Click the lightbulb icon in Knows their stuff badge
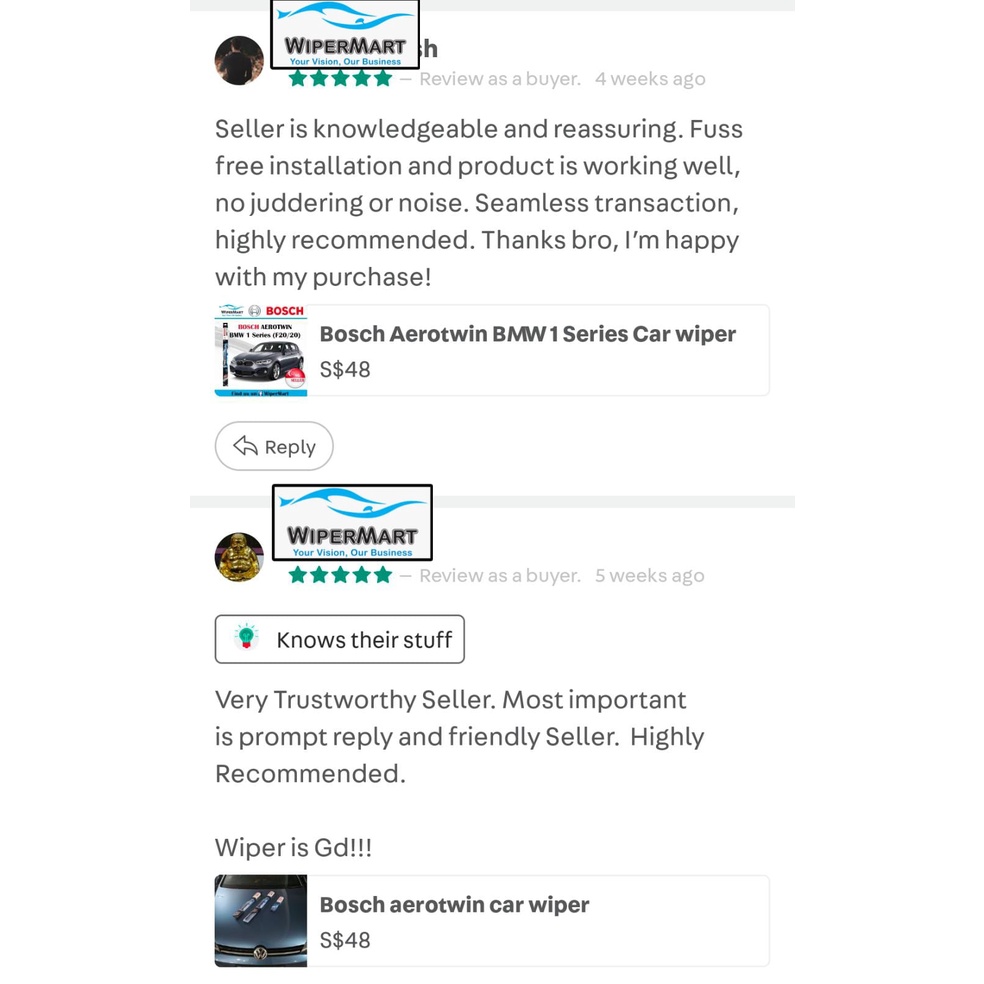984x984 pixels. tap(247, 637)
